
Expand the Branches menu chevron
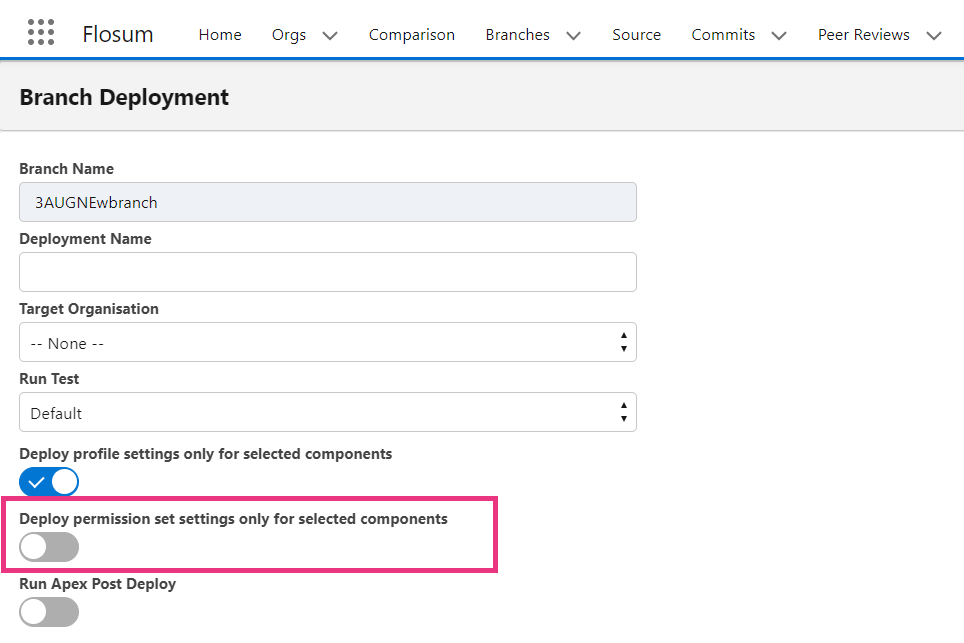click(x=574, y=36)
